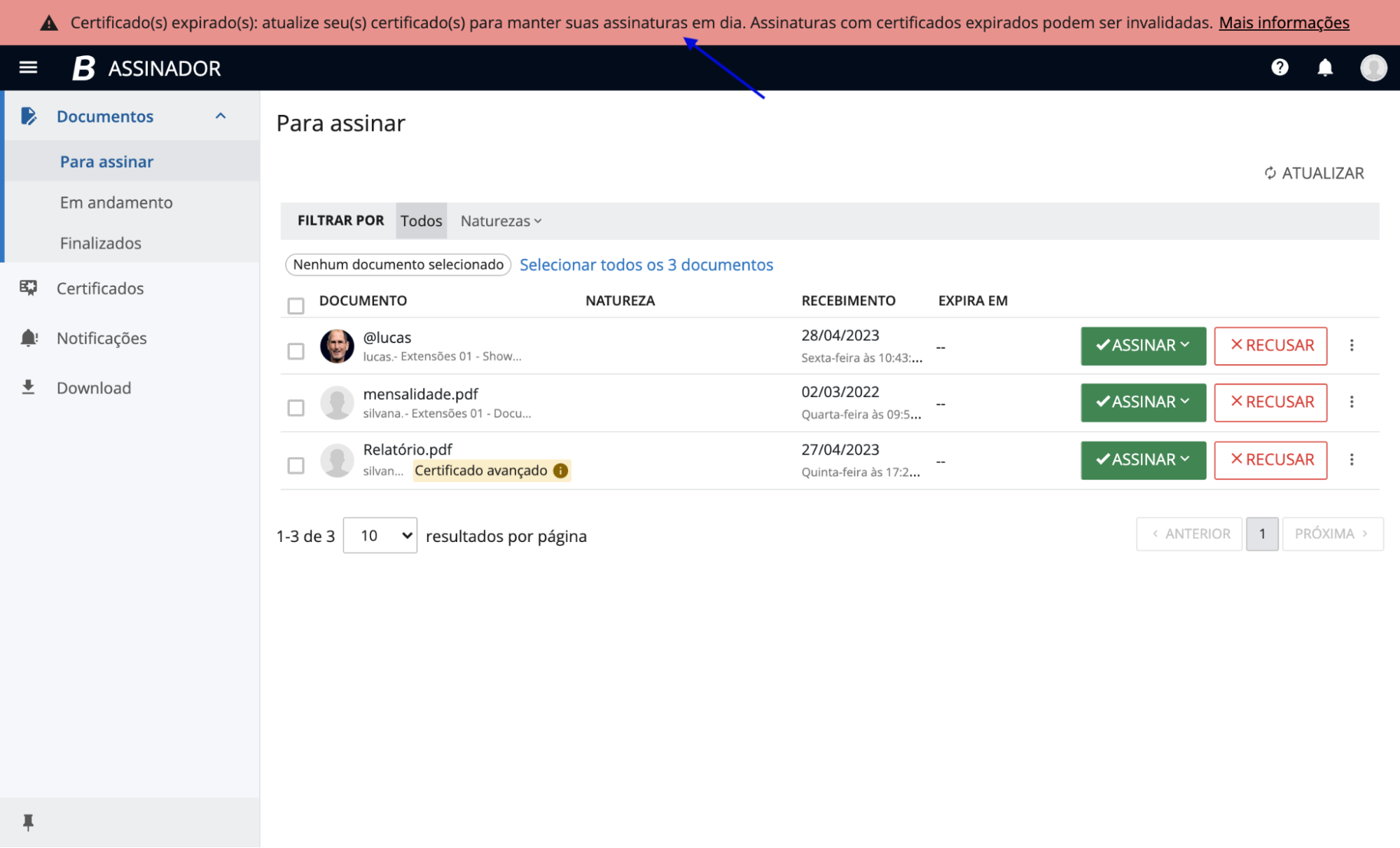Click the pin icon at bottom left

(28, 823)
